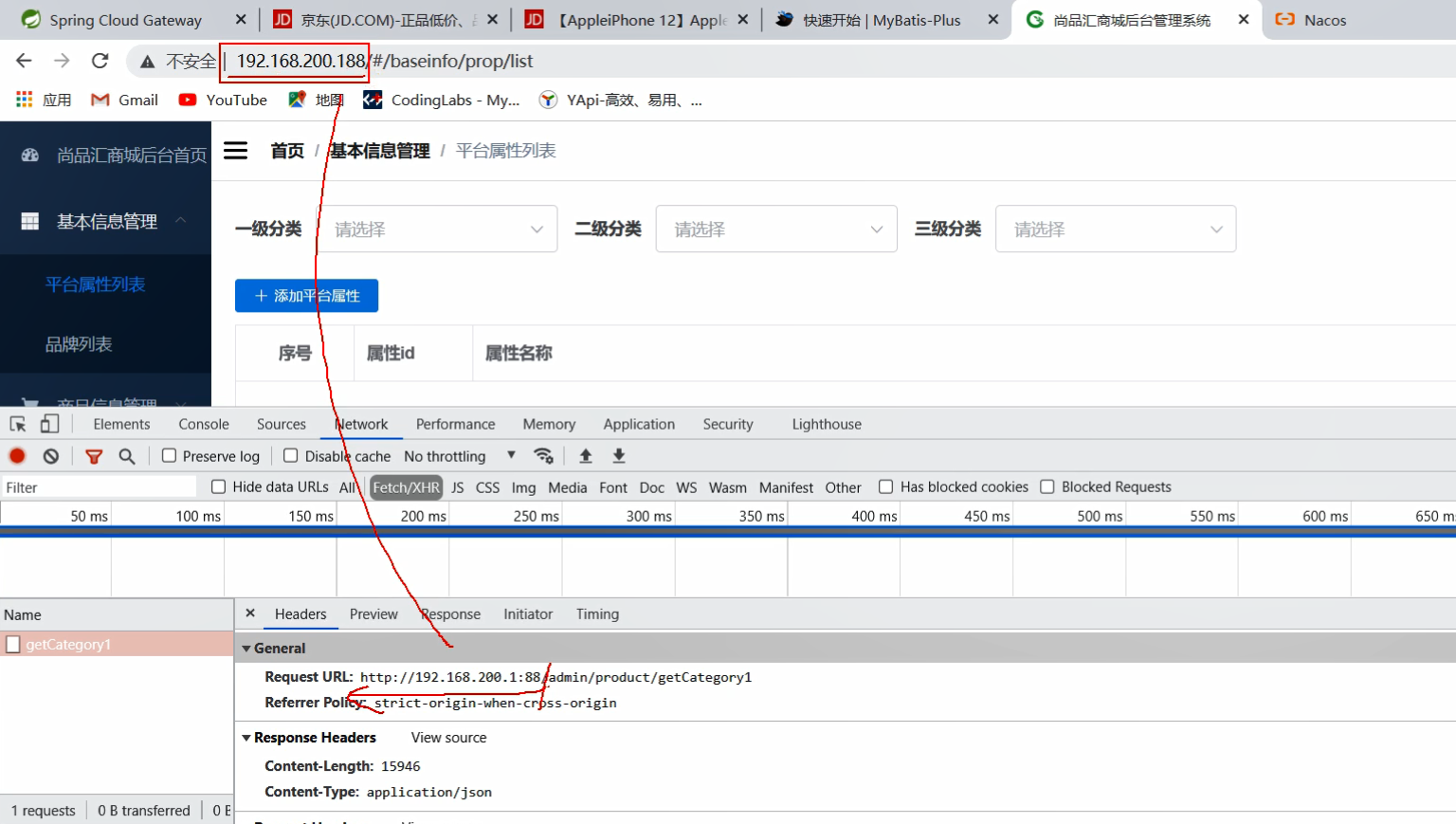Click the 添加平台属性 button
Image resolution: width=1456 pixels, height=824 pixels.
306,295
